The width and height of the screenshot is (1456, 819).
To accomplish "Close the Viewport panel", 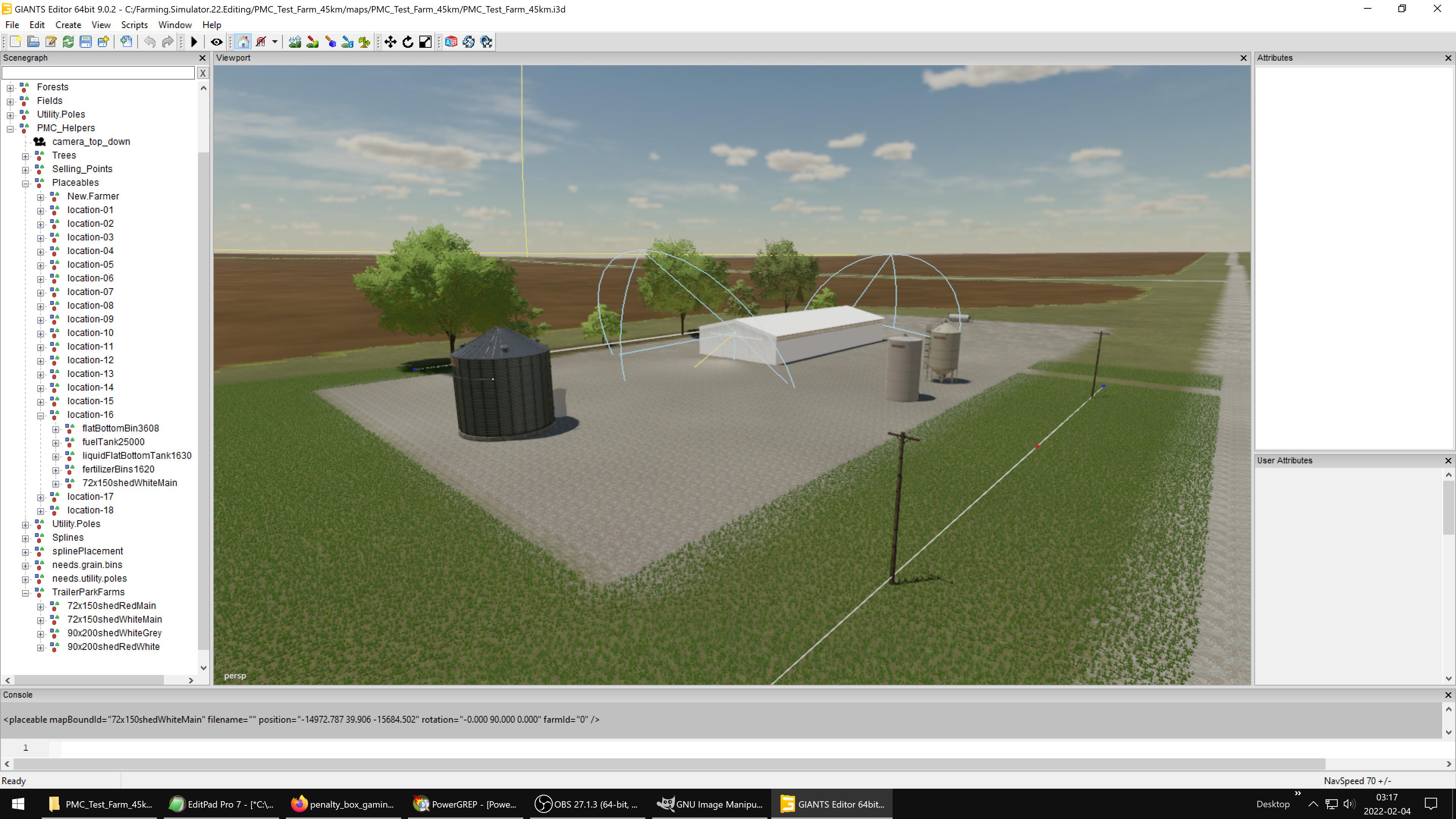I will pyautogui.click(x=1244, y=58).
